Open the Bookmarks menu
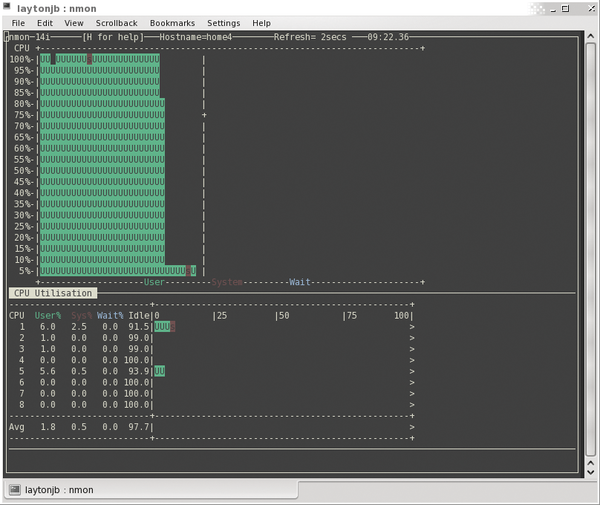 172,23
